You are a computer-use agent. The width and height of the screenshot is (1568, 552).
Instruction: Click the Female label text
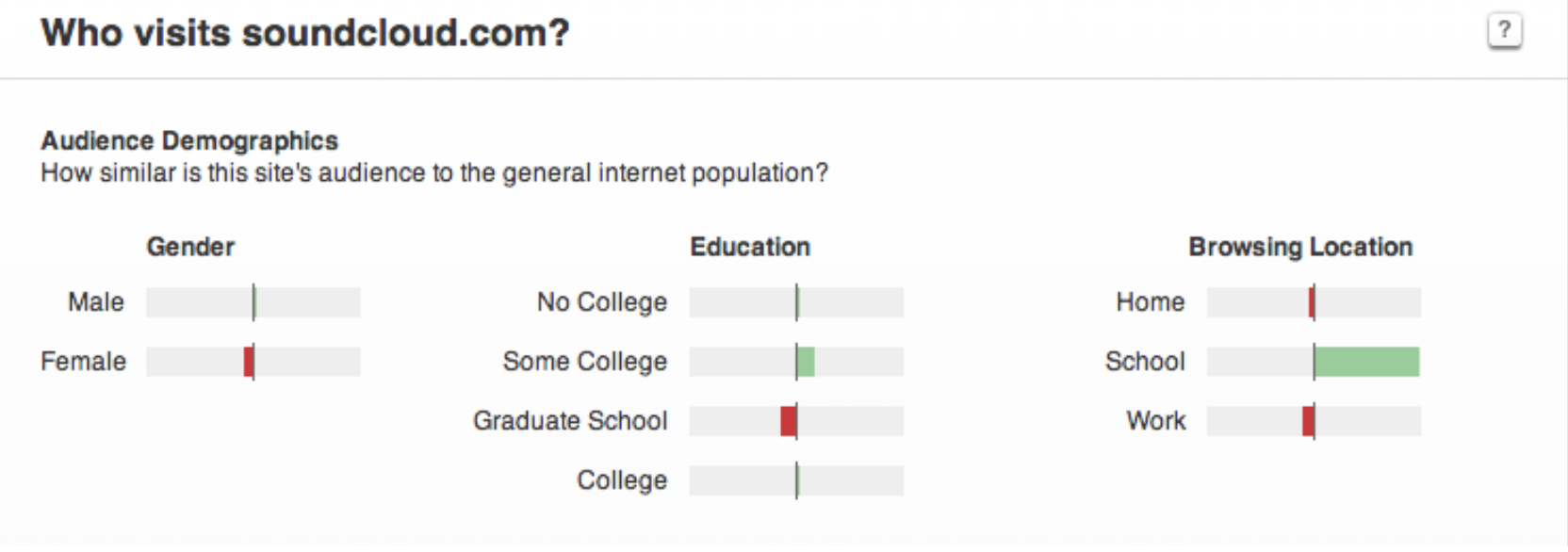point(83,362)
